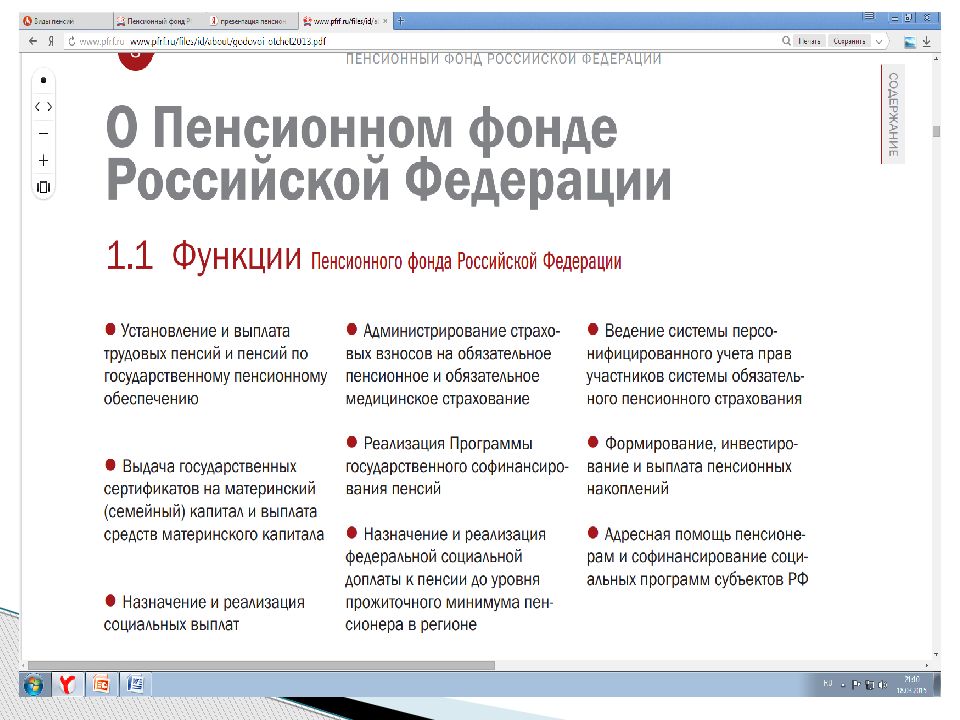The image size is (960, 720).
Task: Click the search magnifier in the address bar
Action: (x=786, y=41)
